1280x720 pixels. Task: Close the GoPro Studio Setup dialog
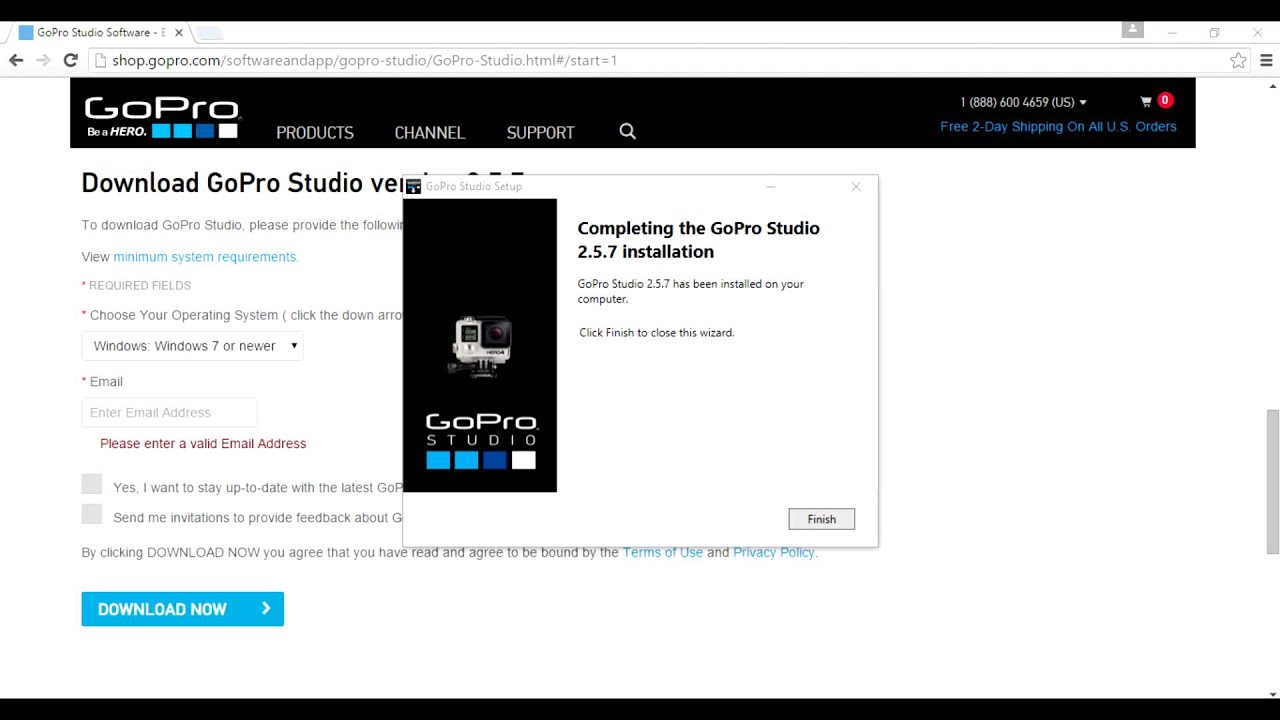(x=856, y=186)
